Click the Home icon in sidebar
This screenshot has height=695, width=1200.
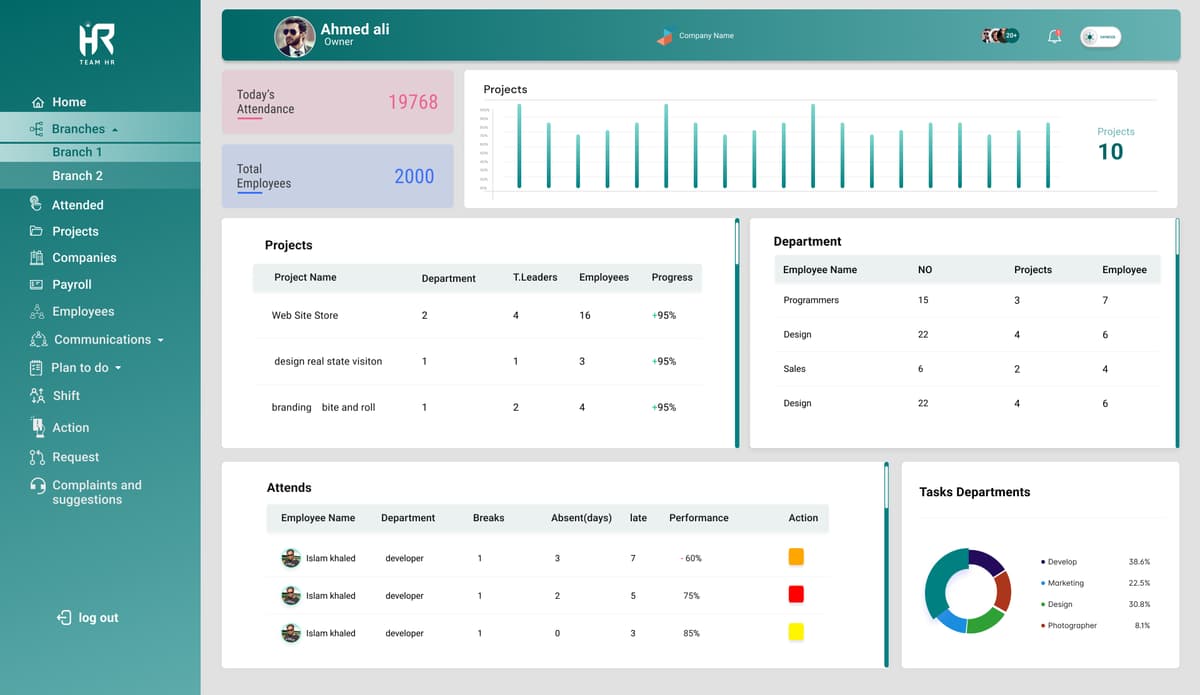(x=38, y=102)
